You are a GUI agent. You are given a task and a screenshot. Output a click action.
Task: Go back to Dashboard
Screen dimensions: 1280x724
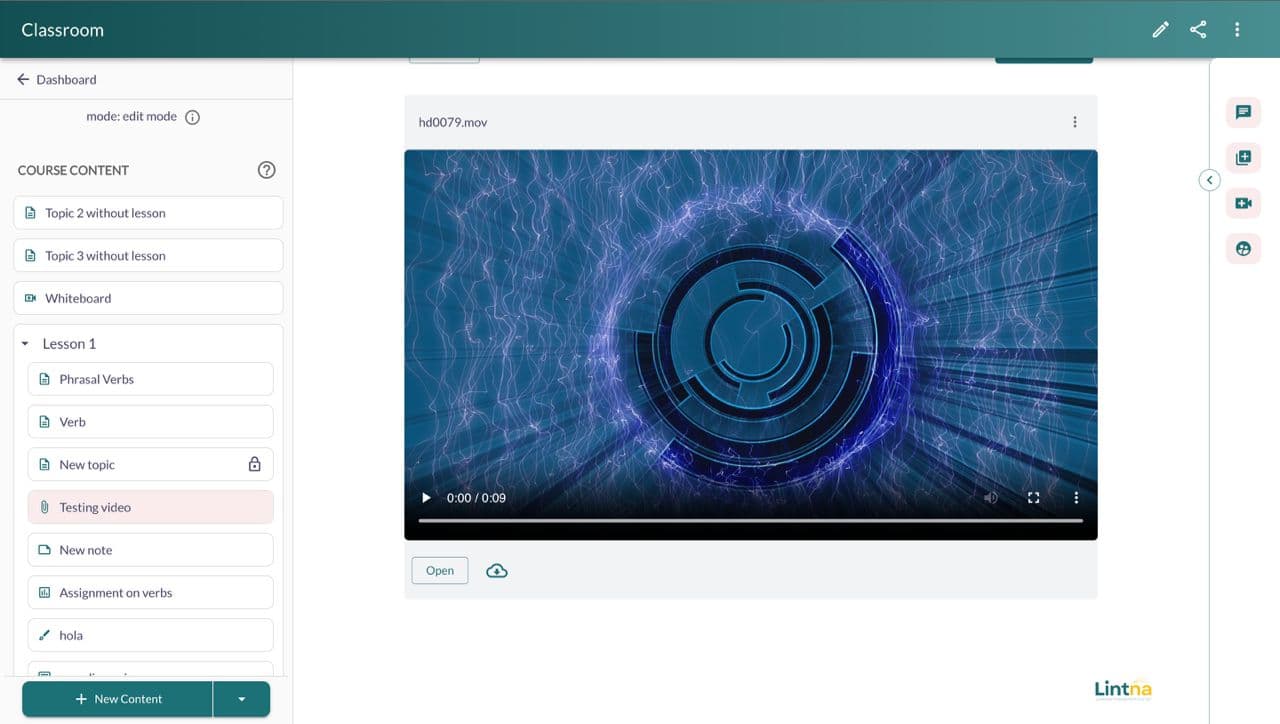[x=57, y=80]
